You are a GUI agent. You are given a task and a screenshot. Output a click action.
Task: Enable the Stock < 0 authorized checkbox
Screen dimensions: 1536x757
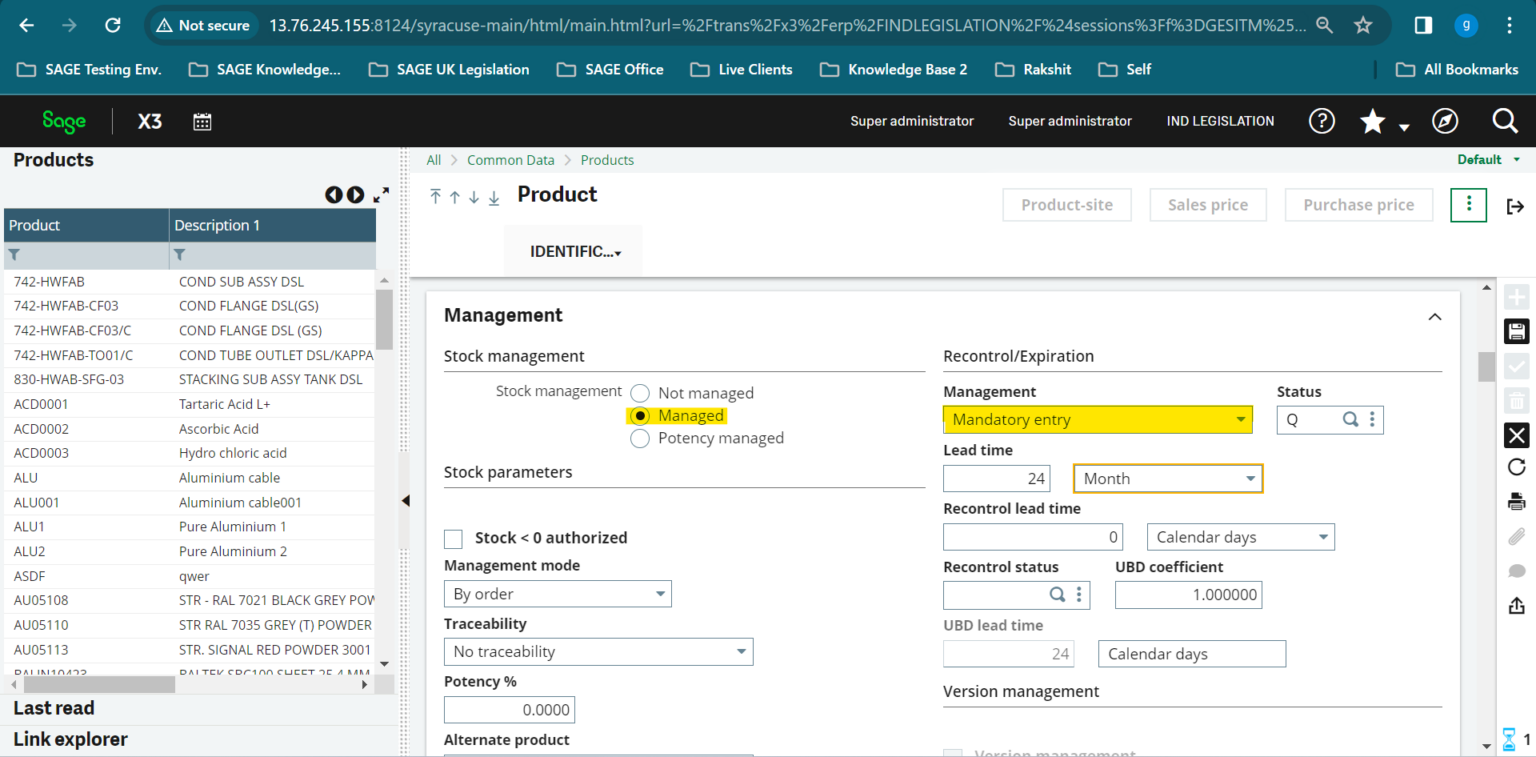[453, 539]
